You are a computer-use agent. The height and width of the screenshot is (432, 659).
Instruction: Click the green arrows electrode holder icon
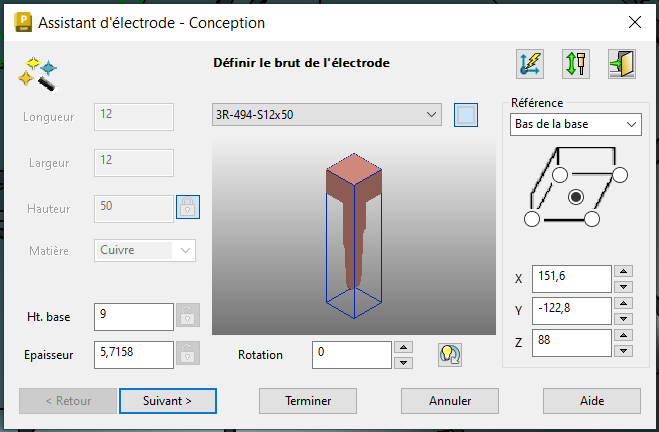tap(576, 64)
